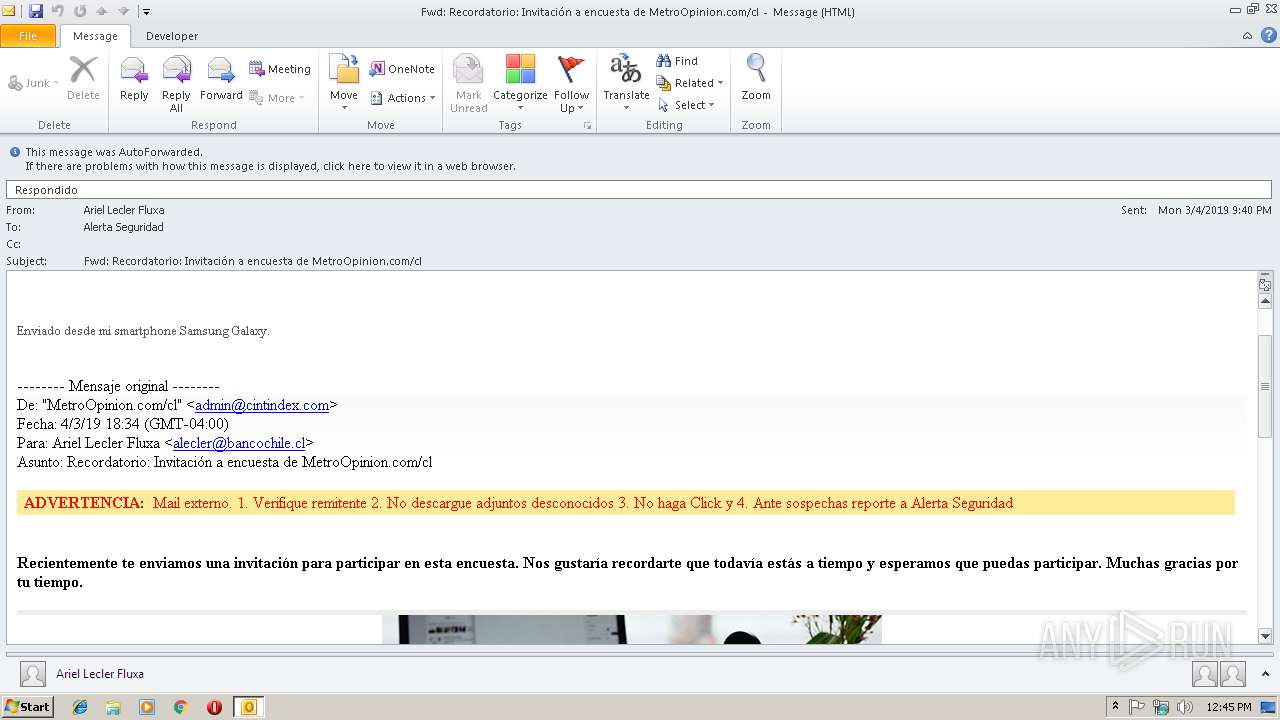Viewport: 1280px width, 720px height.
Task: Expand the More respond options
Action: [277, 98]
